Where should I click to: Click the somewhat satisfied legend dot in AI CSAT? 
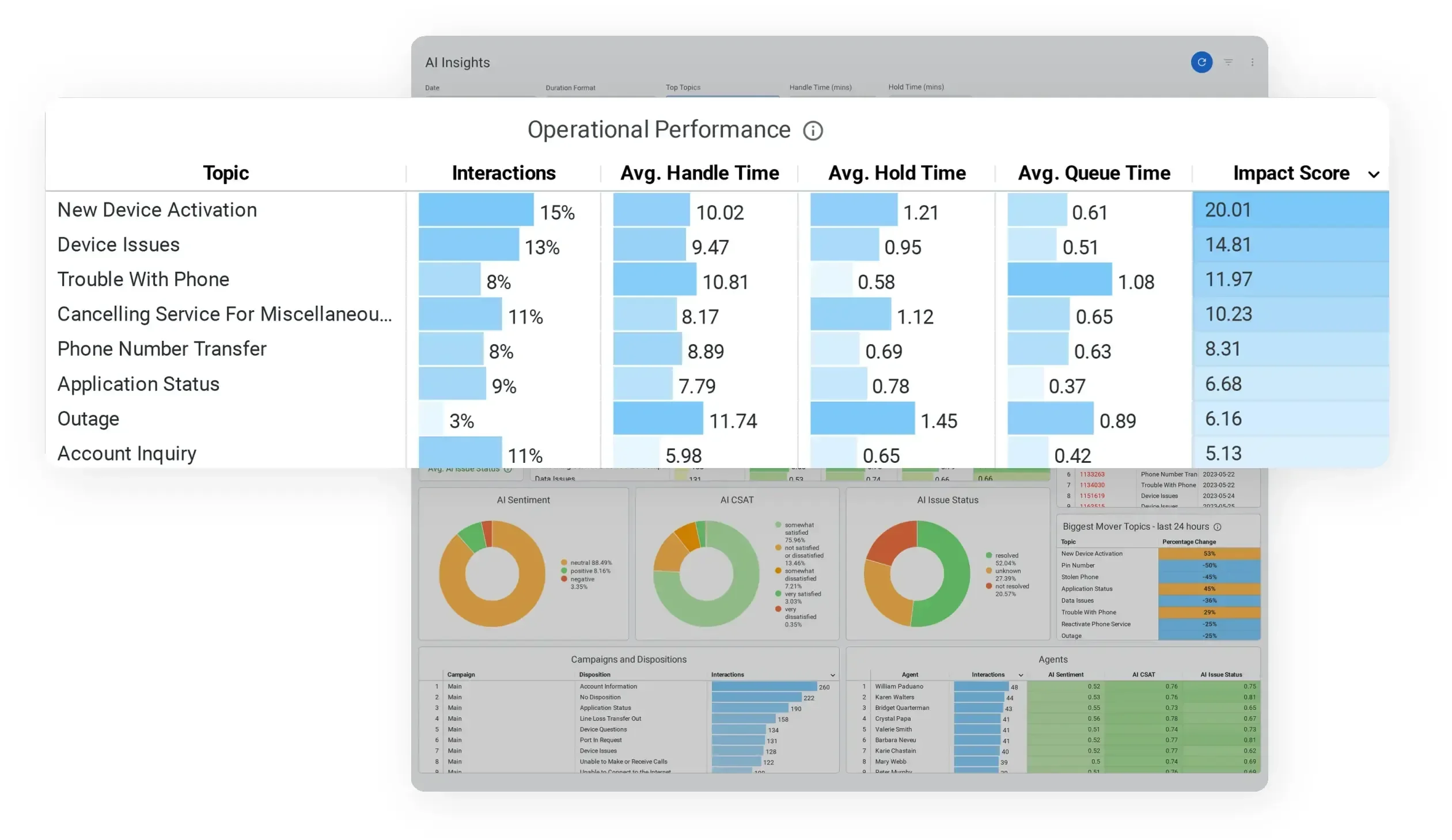(778, 525)
